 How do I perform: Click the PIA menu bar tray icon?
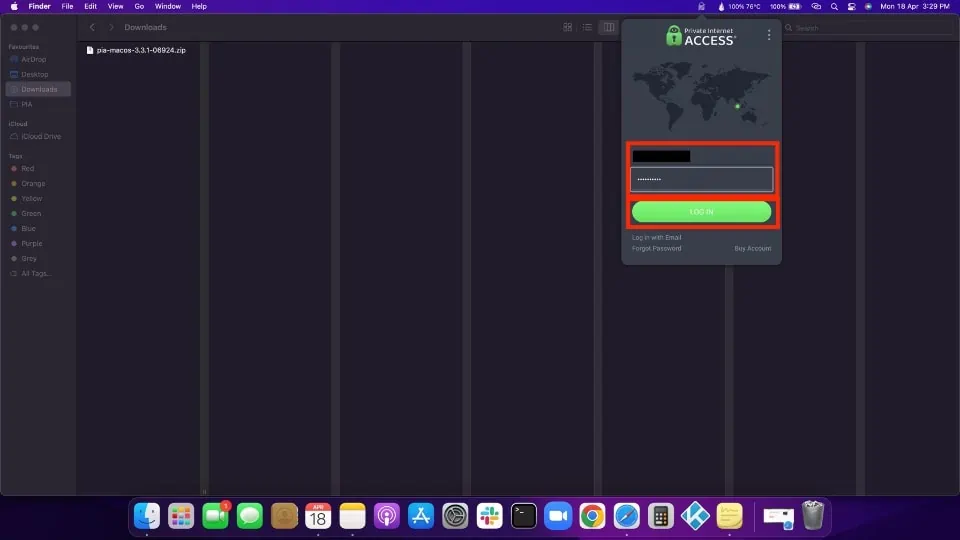coord(701,6)
